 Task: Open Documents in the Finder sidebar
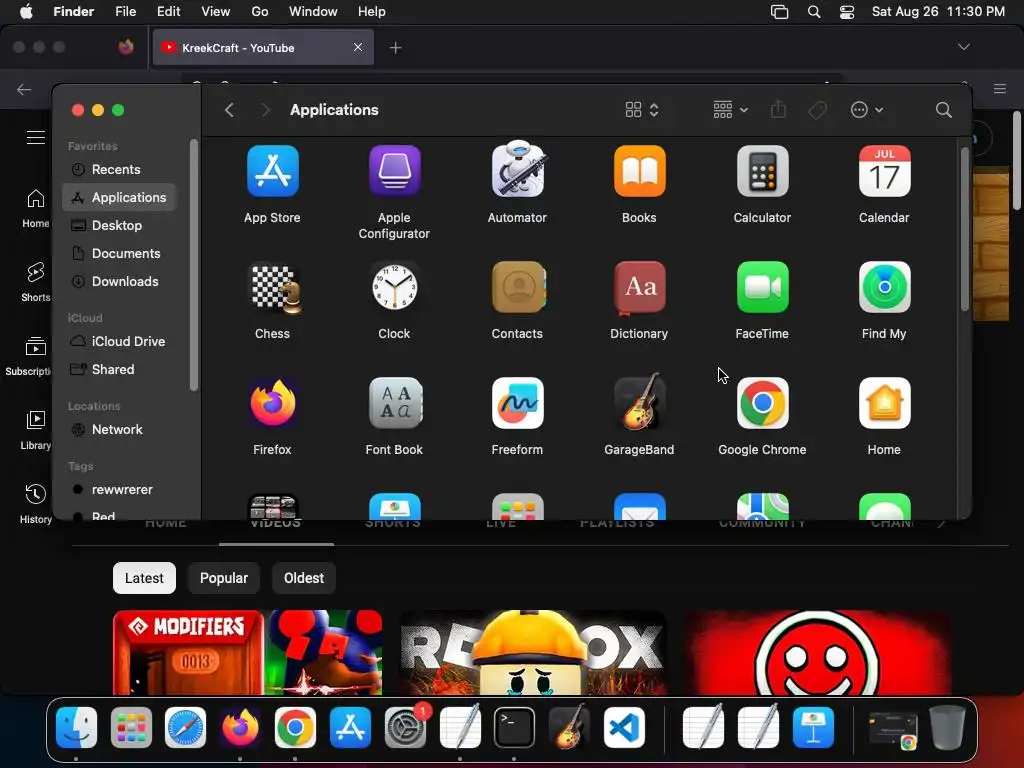[x=120, y=253]
